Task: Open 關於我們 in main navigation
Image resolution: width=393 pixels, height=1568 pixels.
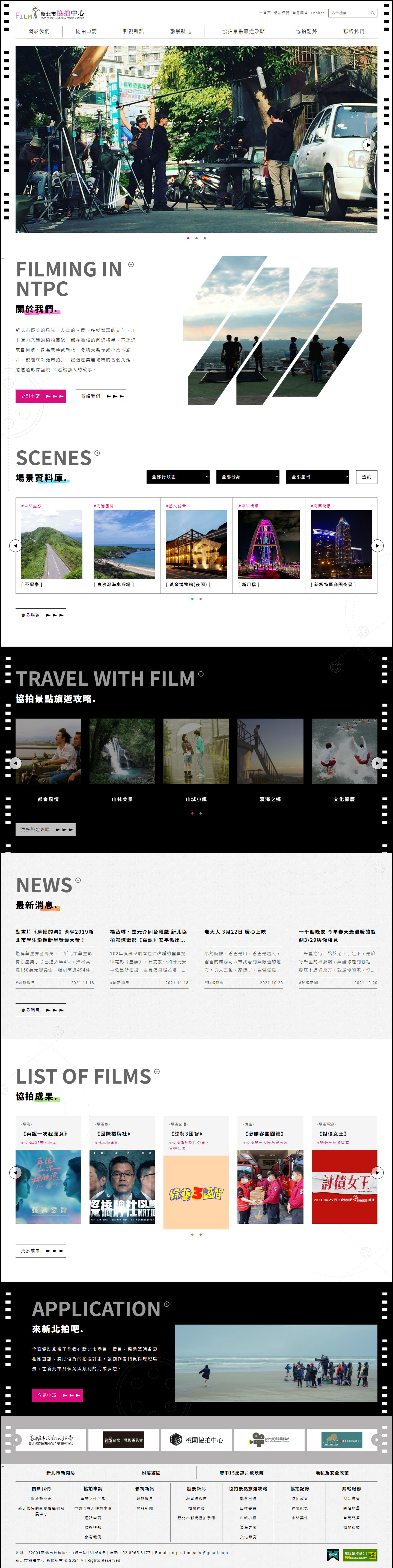Action: click(40, 31)
